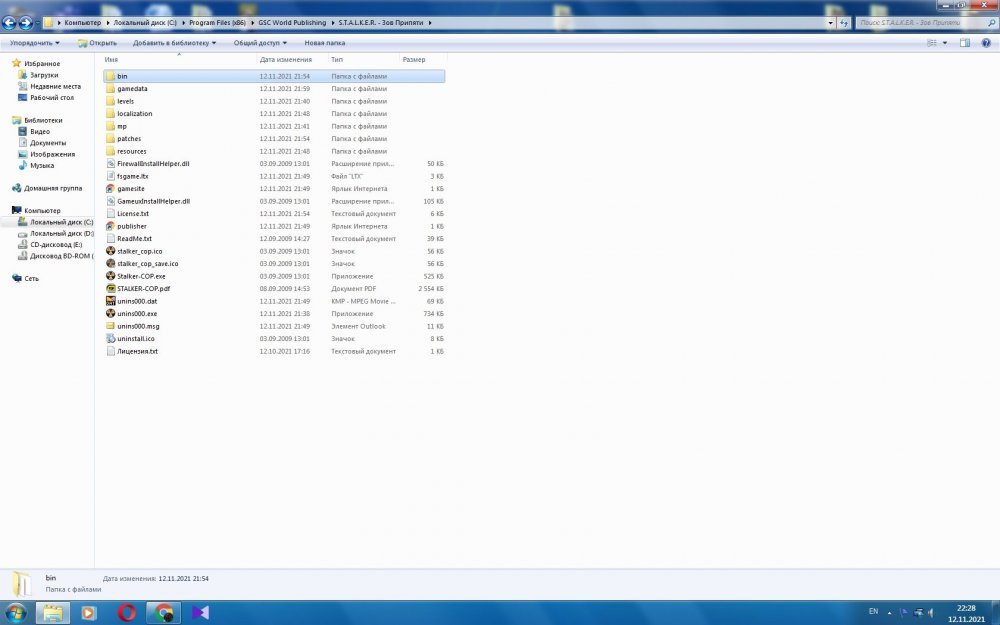The height and width of the screenshot is (625, 1000).
Task: Select the gamedata folder icon
Action: pyautogui.click(x=110, y=89)
